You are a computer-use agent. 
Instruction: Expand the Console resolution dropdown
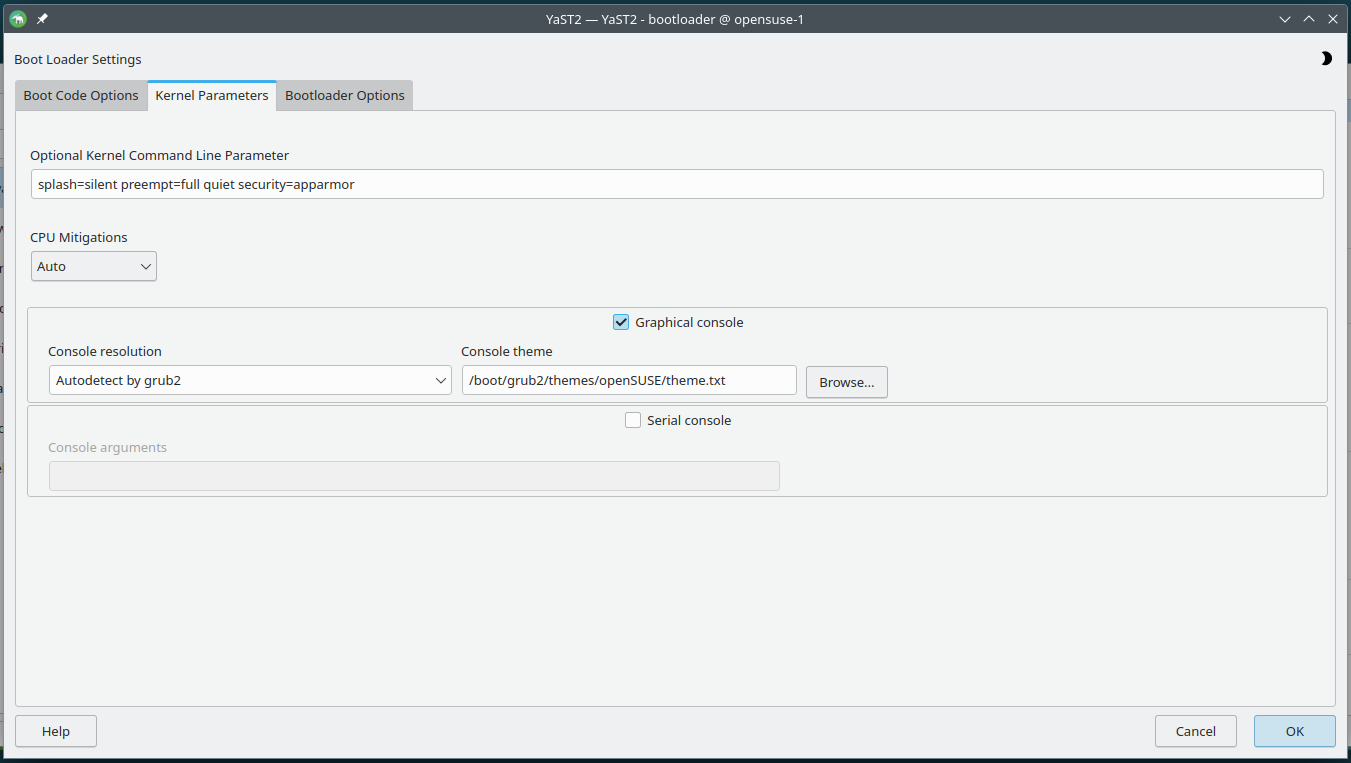pos(250,381)
